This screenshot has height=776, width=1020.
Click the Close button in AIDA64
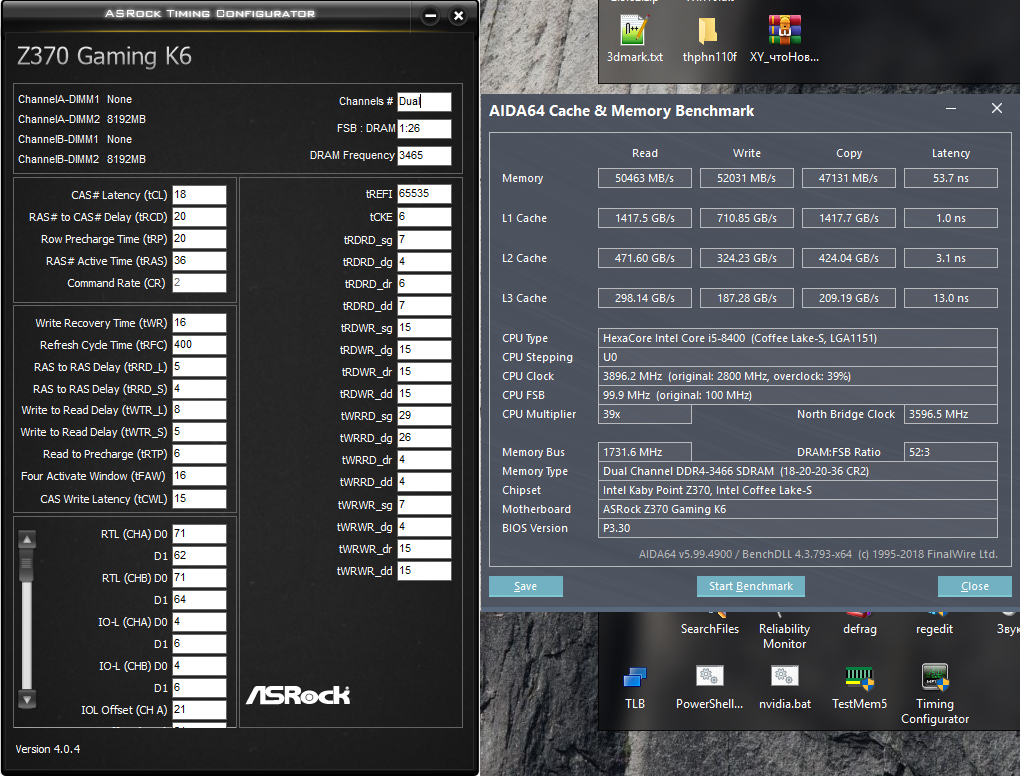tap(974, 586)
